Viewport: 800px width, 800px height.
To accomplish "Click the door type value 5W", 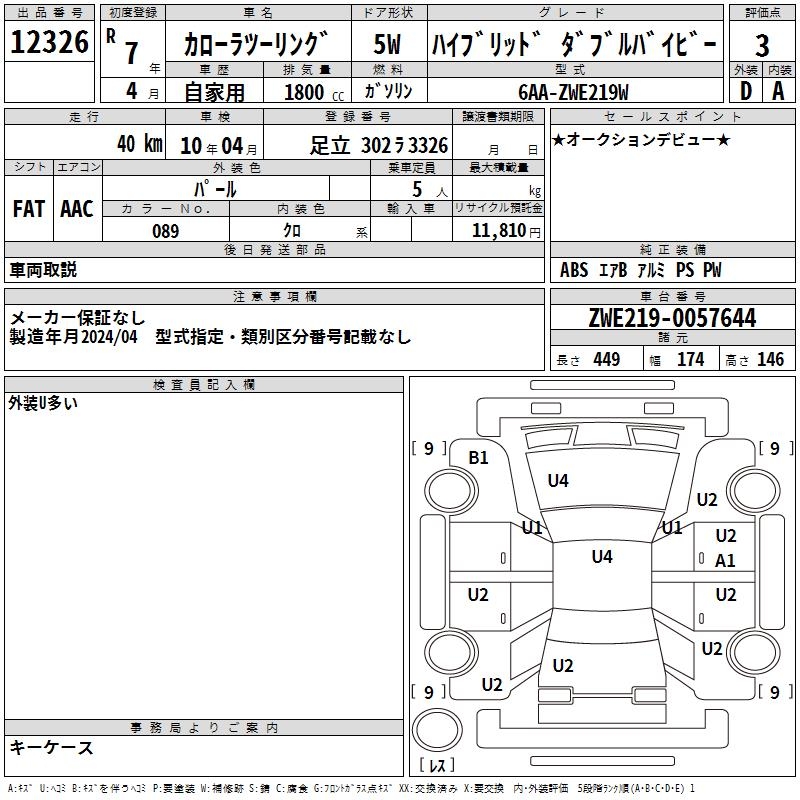I will pos(387,44).
